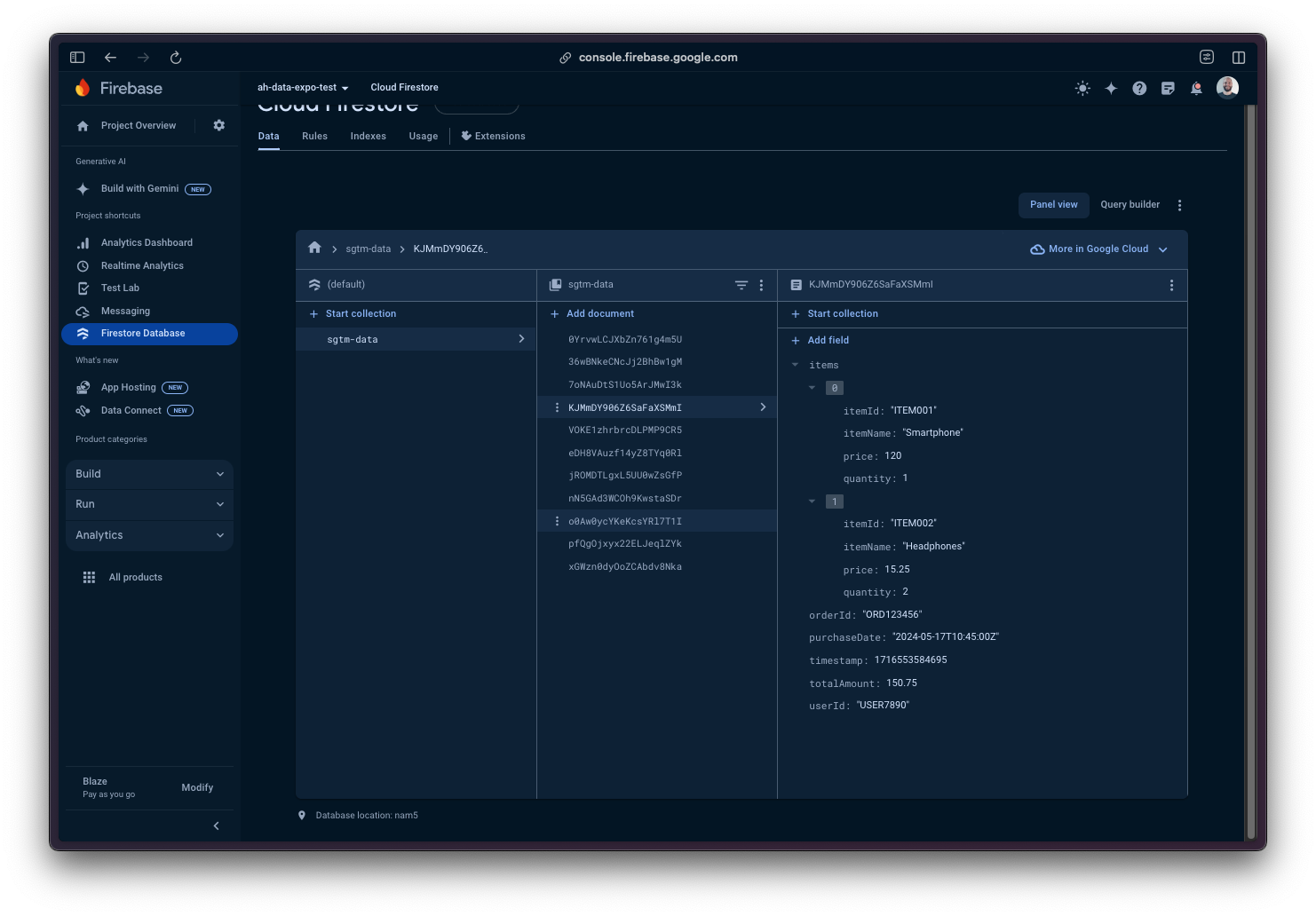Click the browser address bar
The width and height of the screenshot is (1316, 916).
pos(657,58)
